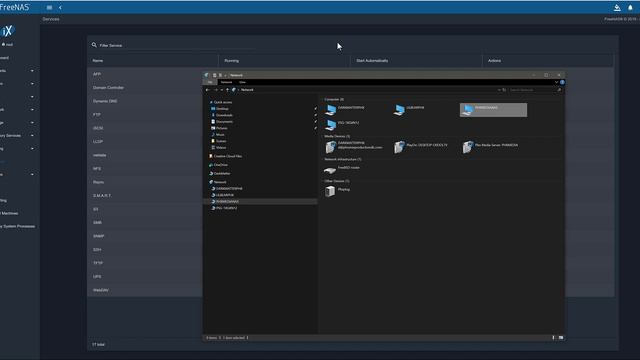Select the SMB service row
Image resolution: width=640 pixels, height=360 pixels.
[x=145, y=223]
